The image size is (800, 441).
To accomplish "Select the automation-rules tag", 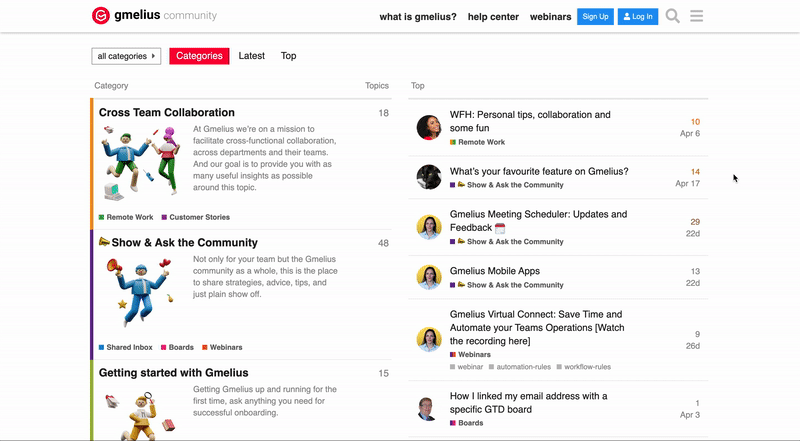I will pos(520,367).
